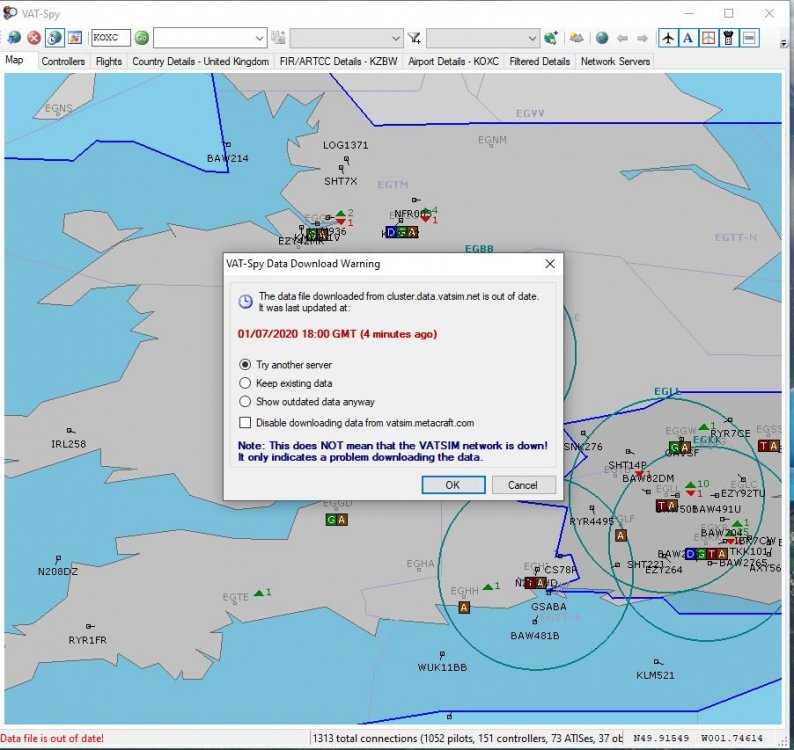The height and width of the screenshot is (750, 794).
Task: Click the weather cloud icon in toolbar
Action: tap(576, 38)
